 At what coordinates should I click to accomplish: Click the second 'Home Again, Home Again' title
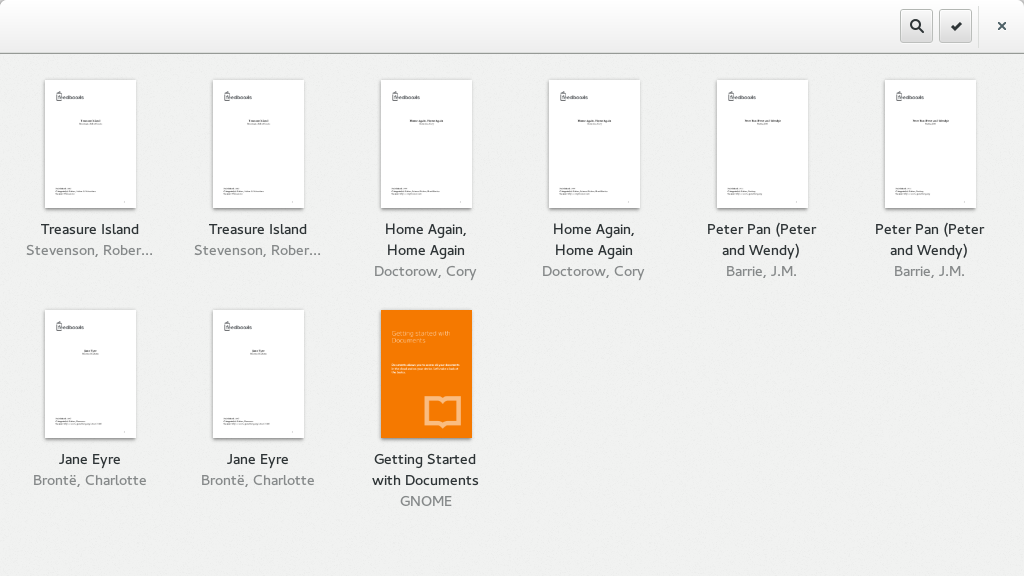coord(594,240)
